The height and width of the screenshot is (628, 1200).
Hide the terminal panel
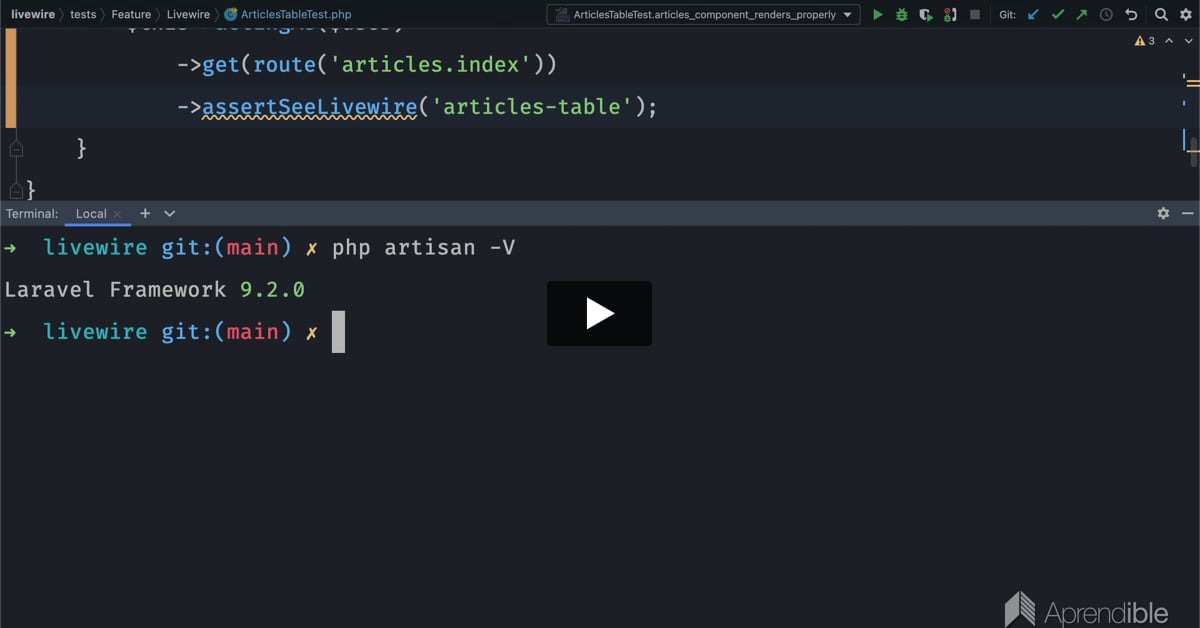click(x=1188, y=213)
